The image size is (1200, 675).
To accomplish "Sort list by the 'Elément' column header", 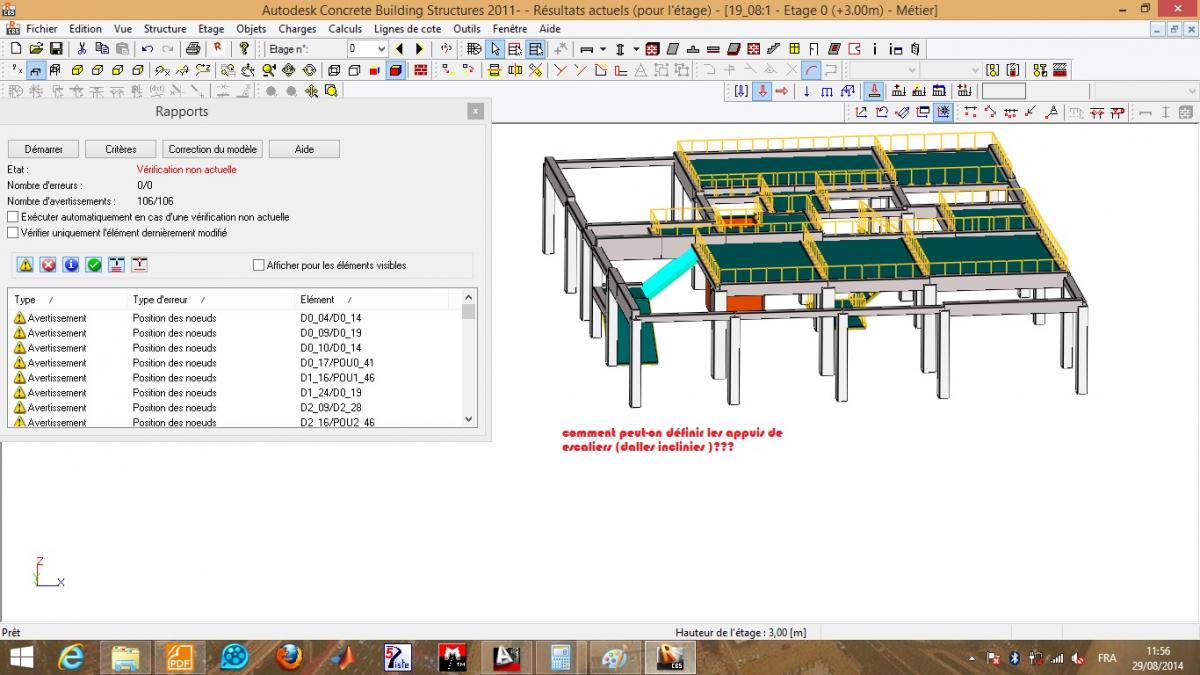I will [372, 300].
